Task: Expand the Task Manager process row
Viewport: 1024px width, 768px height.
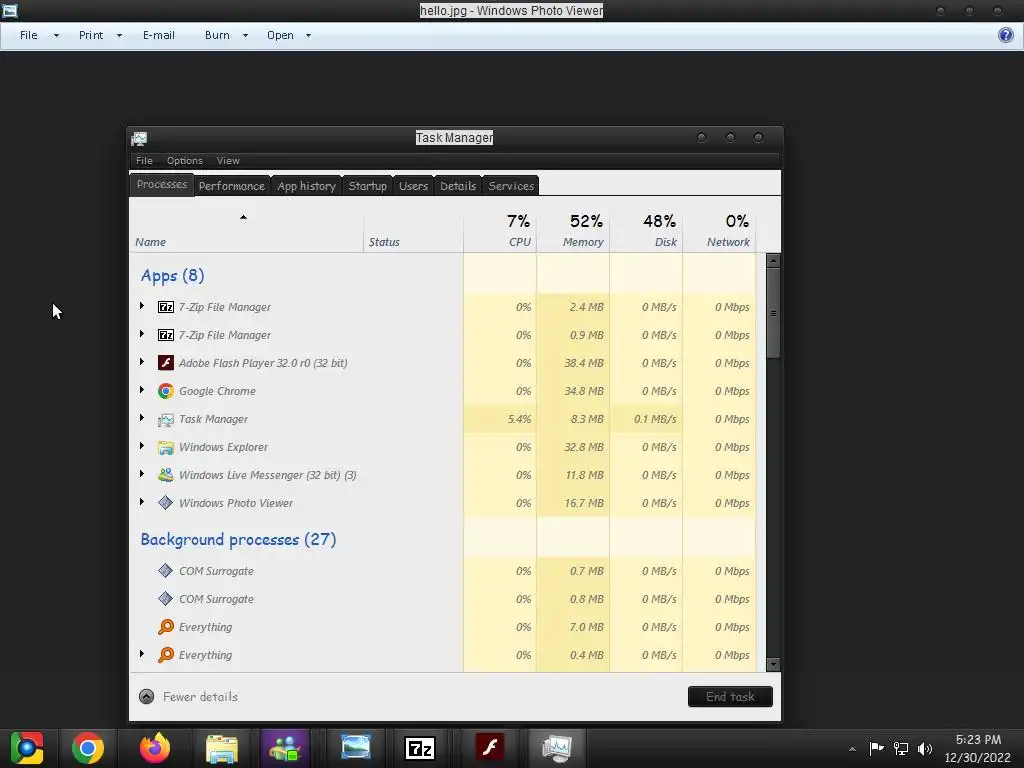Action: click(x=142, y=418)
